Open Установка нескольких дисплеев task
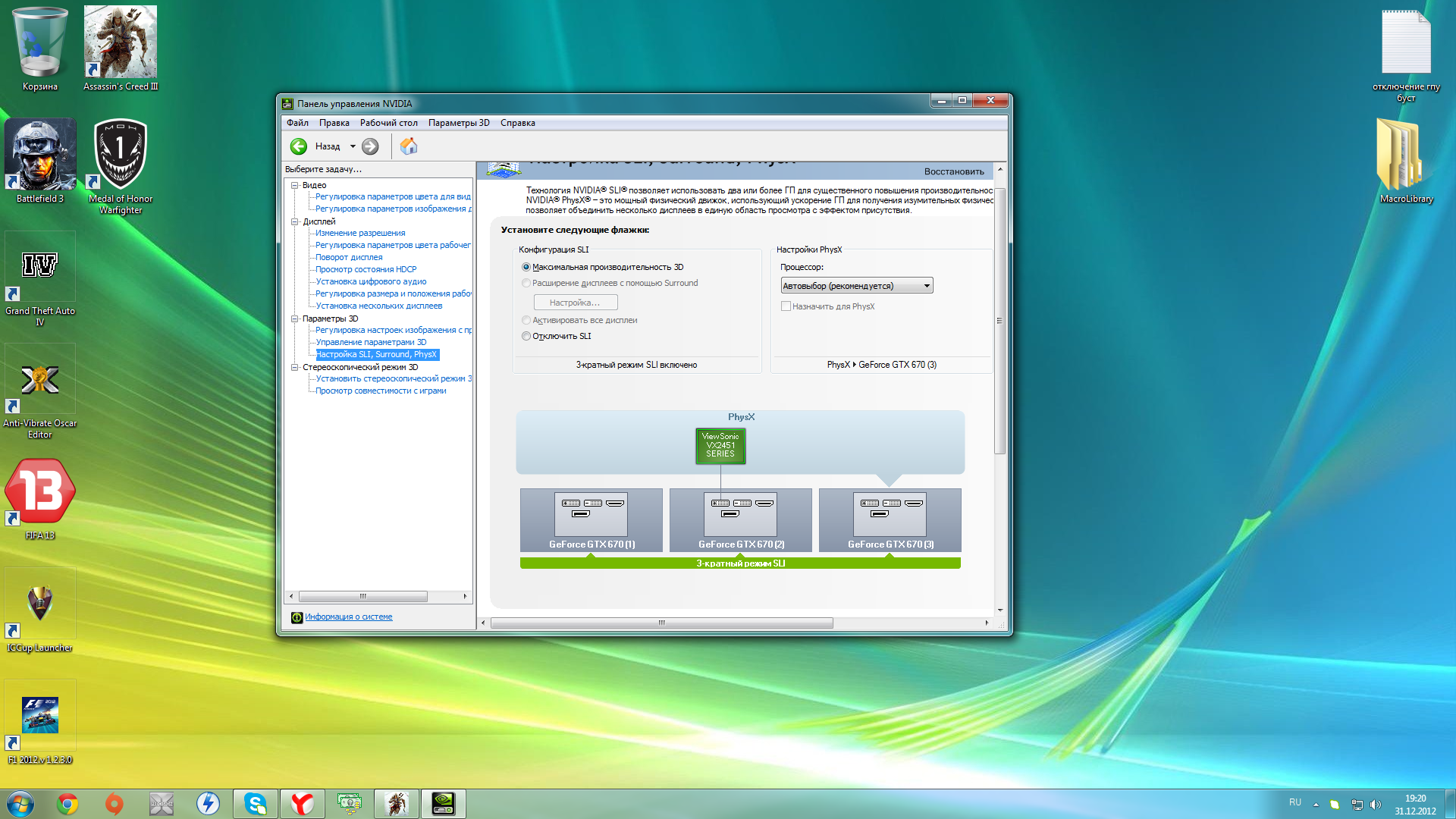Viewport: 1456px width, 819px height. click(378, 306)
